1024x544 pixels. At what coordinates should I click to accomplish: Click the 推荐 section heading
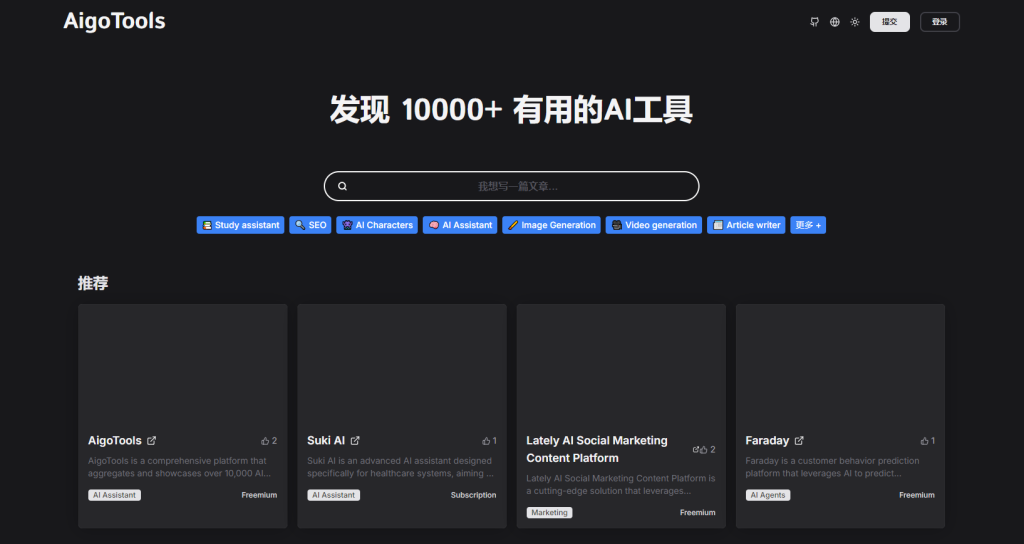(x=93, y=283)
